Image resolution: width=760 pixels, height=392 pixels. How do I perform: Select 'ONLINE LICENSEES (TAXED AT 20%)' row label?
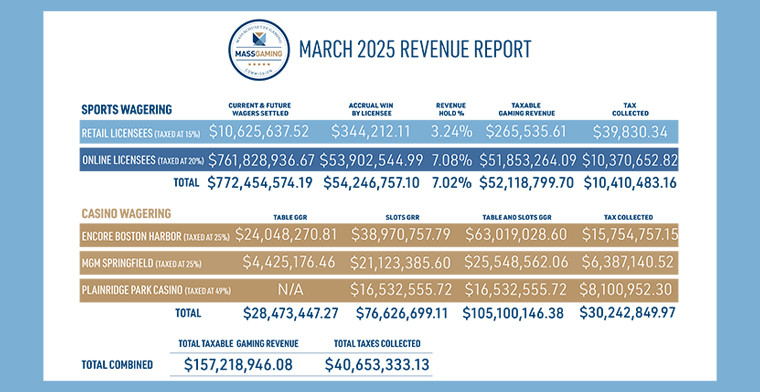point(143,161)
